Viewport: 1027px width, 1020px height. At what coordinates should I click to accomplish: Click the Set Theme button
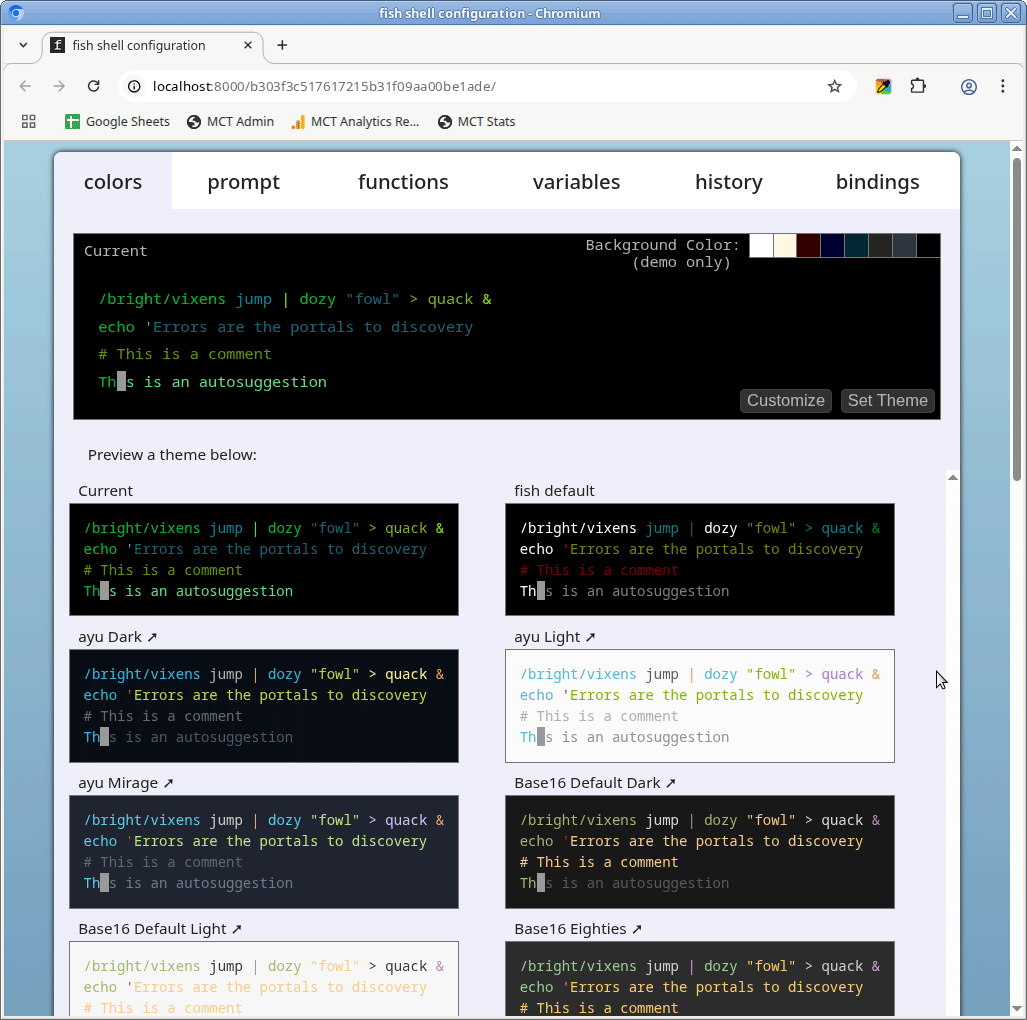[887, 401]
